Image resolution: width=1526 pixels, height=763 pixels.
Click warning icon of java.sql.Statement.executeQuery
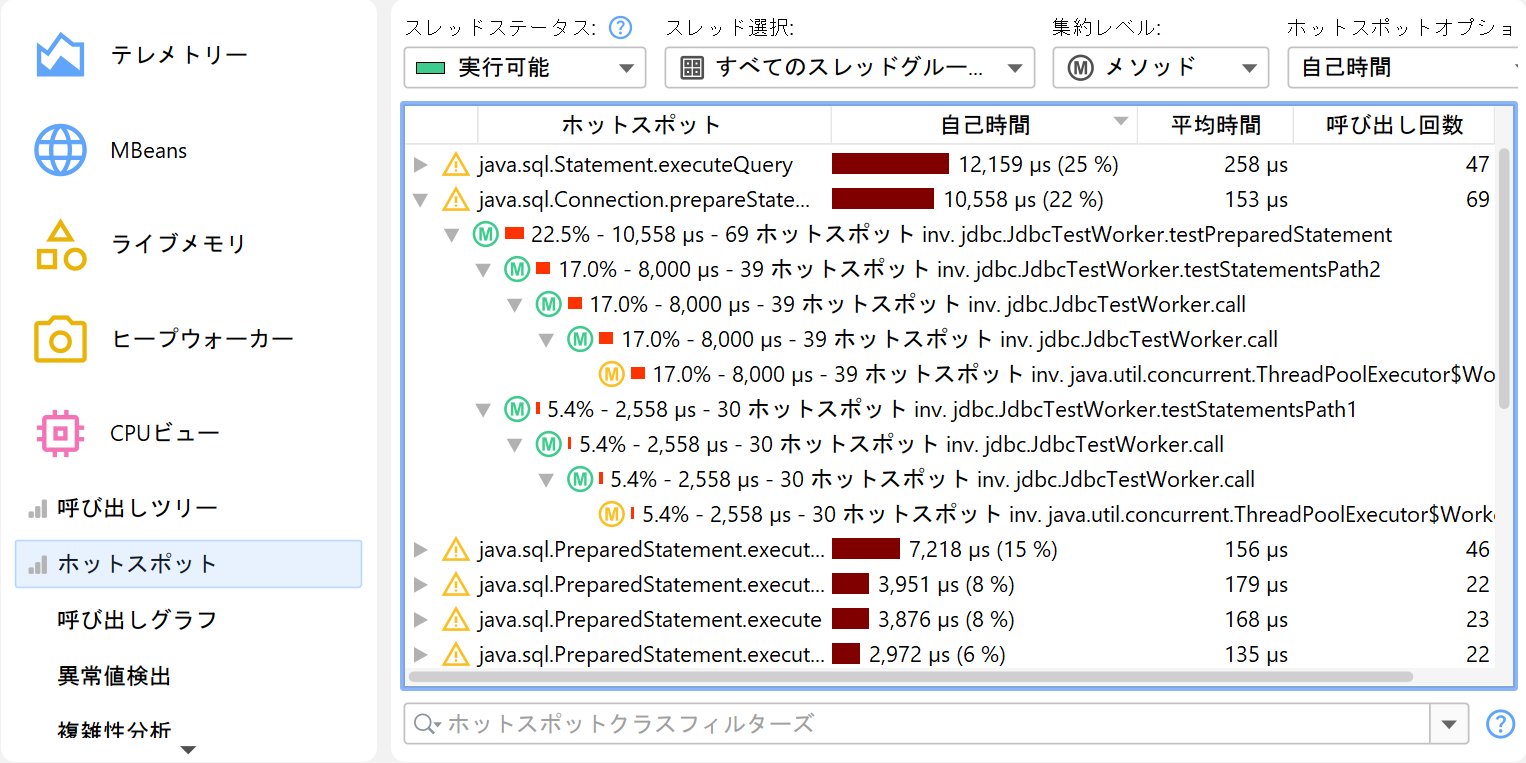pyautogui.click(x=456, y=165)
